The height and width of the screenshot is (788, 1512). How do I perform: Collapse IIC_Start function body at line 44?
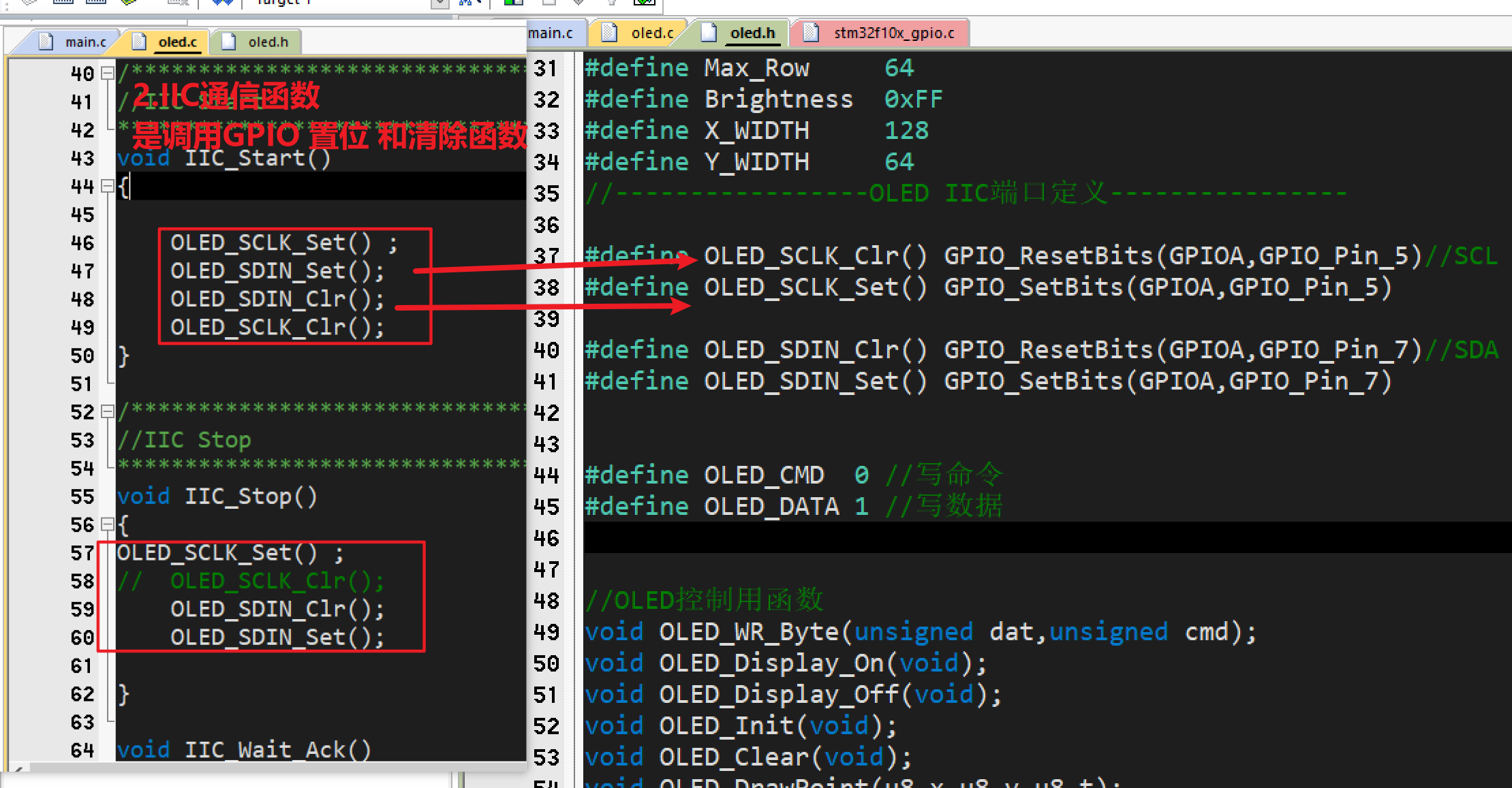point(107,186)
